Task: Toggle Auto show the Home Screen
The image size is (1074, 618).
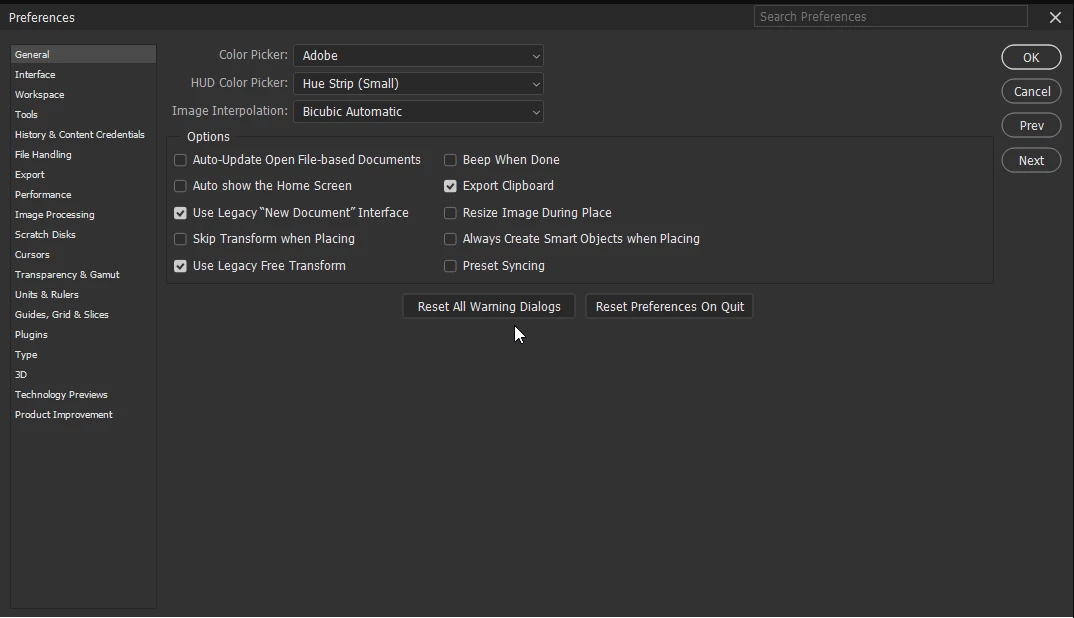Action: click(x=180, y=186)
